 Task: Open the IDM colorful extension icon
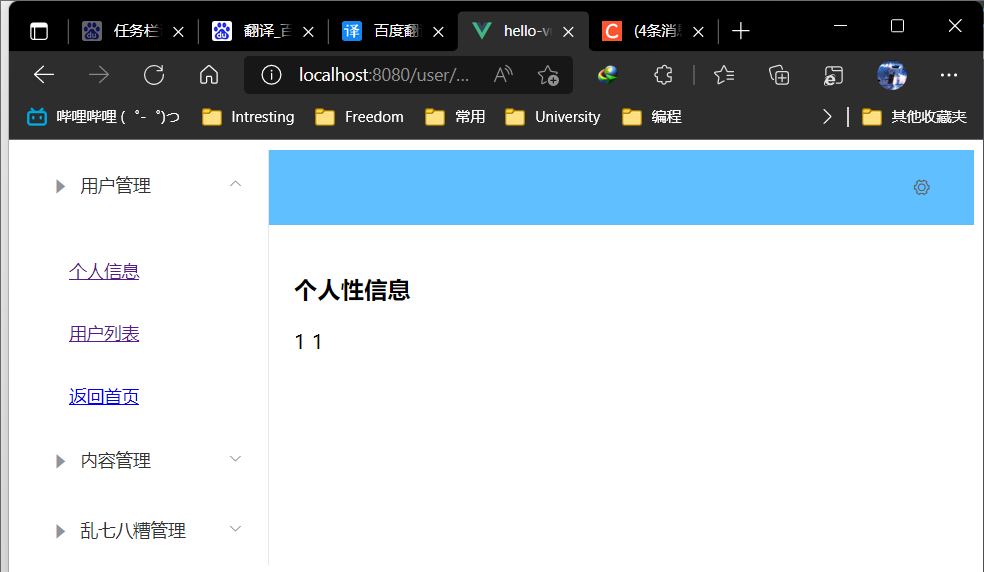607,75
